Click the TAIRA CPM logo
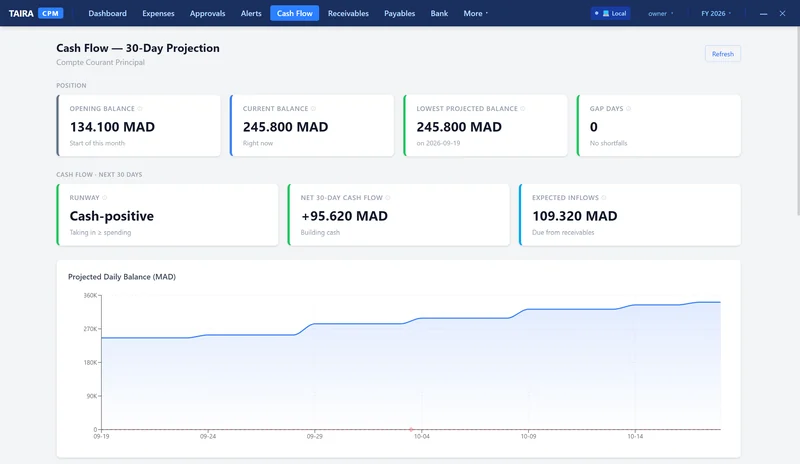The width and height of the screenshot is (800, 464). pyautogui.click(x=36, y=13)
